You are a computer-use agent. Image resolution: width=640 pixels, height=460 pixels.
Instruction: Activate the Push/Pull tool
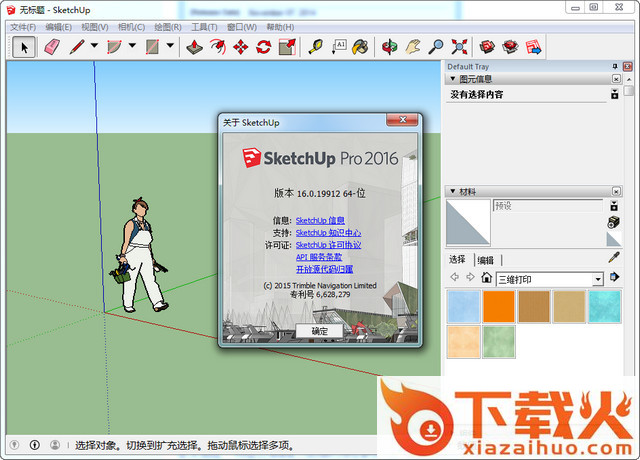click(194, 47)
